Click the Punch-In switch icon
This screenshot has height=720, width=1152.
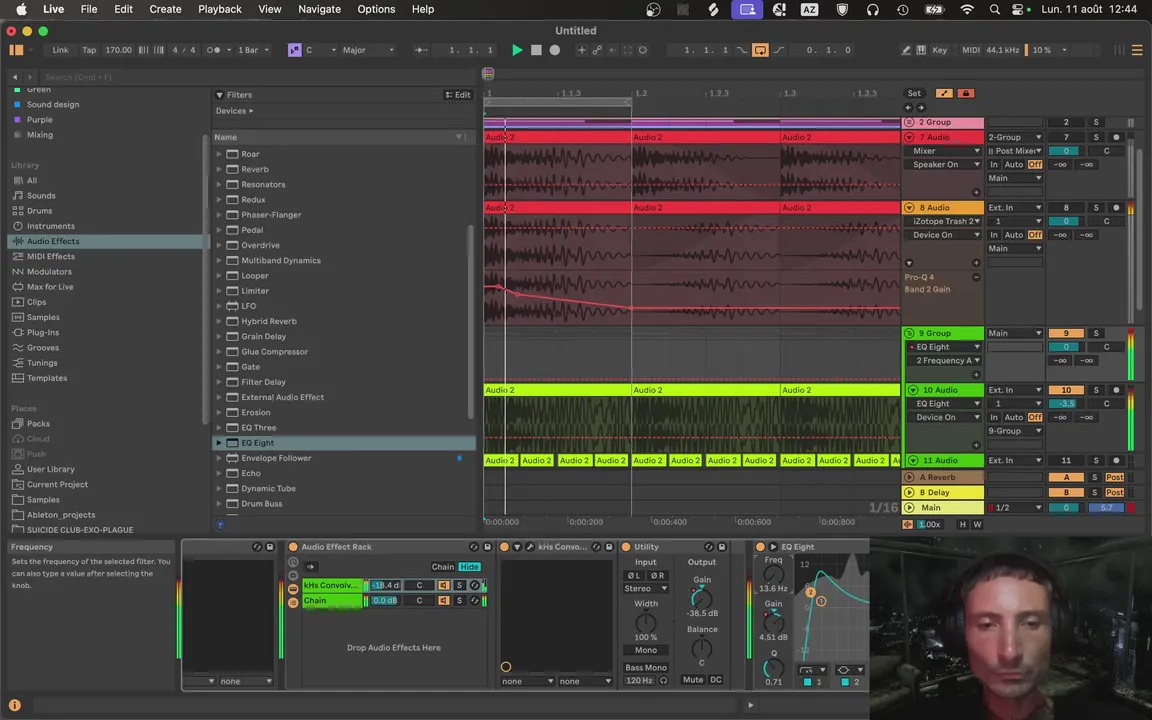coord(741,50)
